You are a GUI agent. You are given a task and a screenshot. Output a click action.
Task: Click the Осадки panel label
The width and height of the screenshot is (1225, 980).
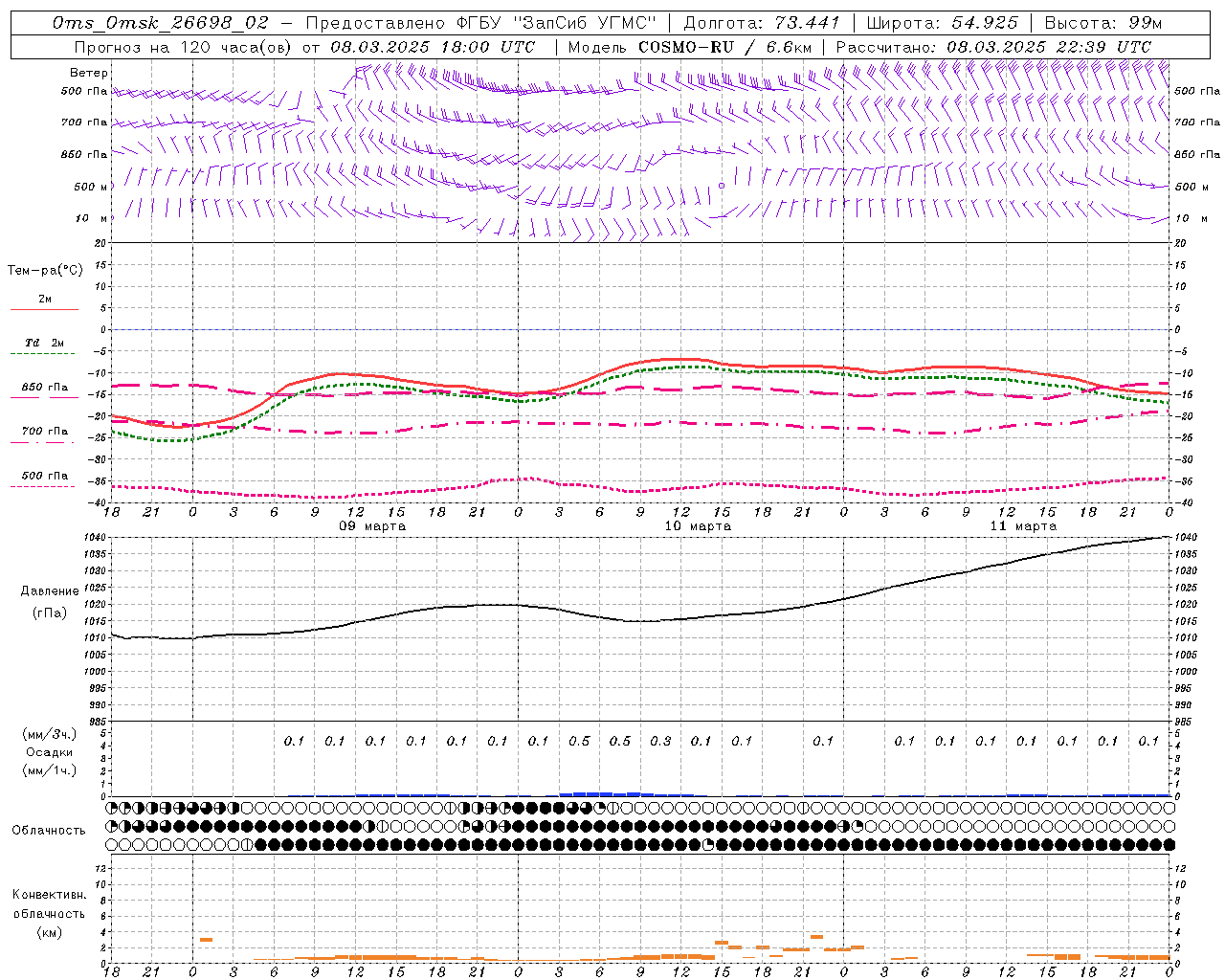48,752
